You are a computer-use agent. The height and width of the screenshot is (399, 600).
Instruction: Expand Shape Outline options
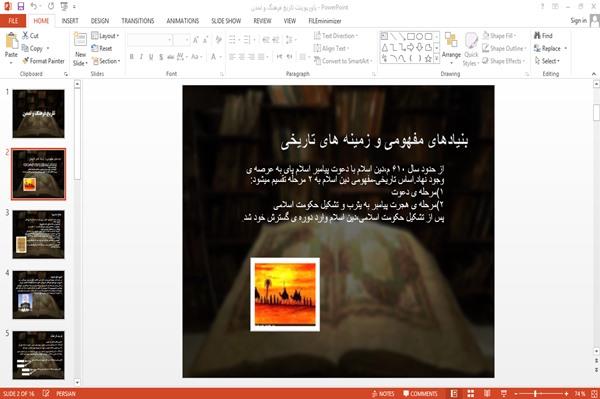[504, 48]
